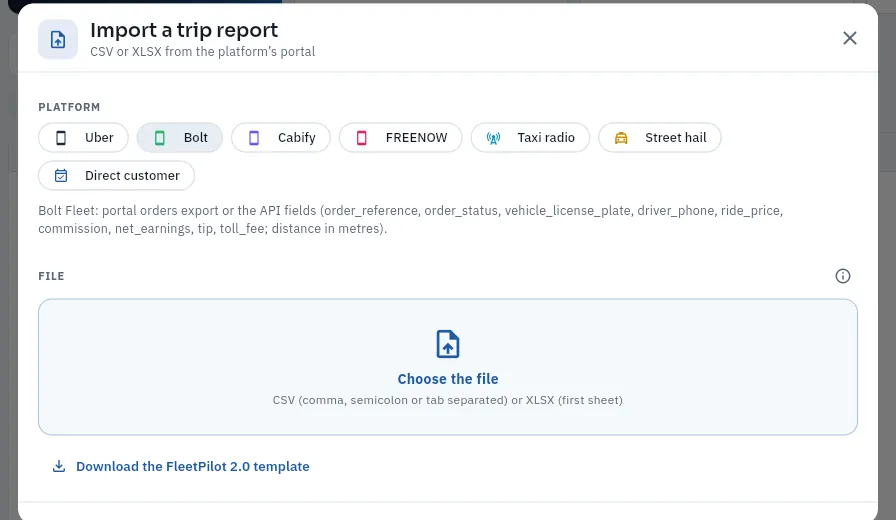The width and height of the screenshot is (896, 520).
Task: Click the PLATFORM section label
Action: [69, 107]
